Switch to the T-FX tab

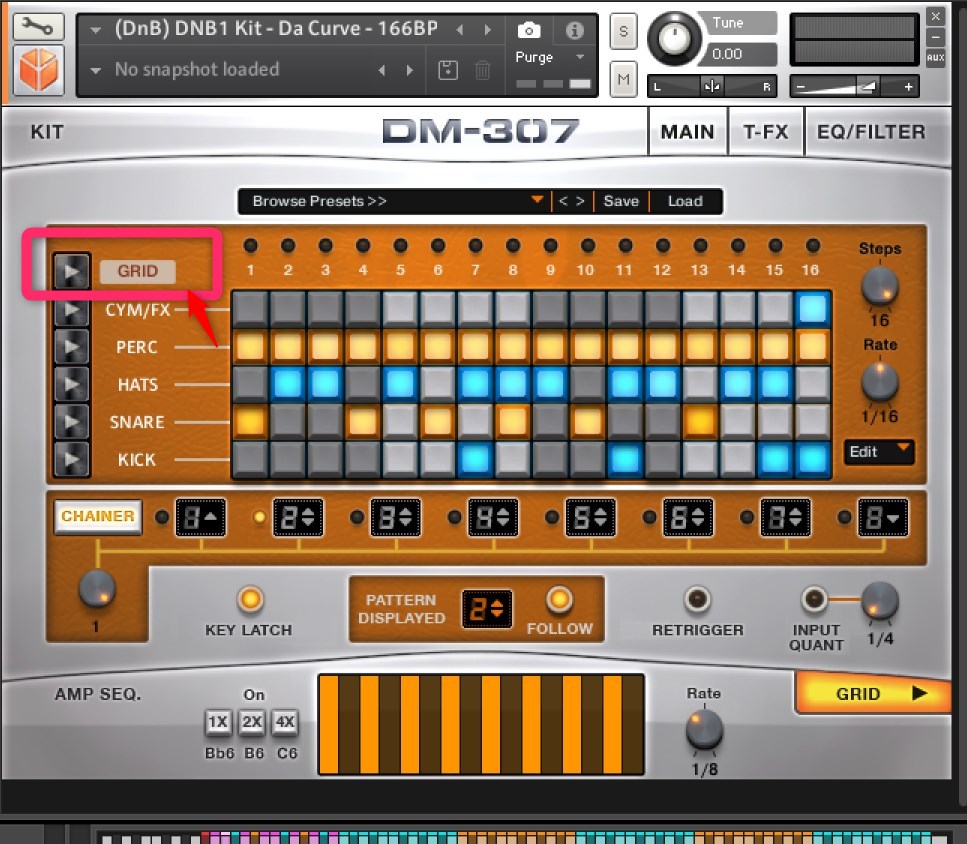(765, 132)
